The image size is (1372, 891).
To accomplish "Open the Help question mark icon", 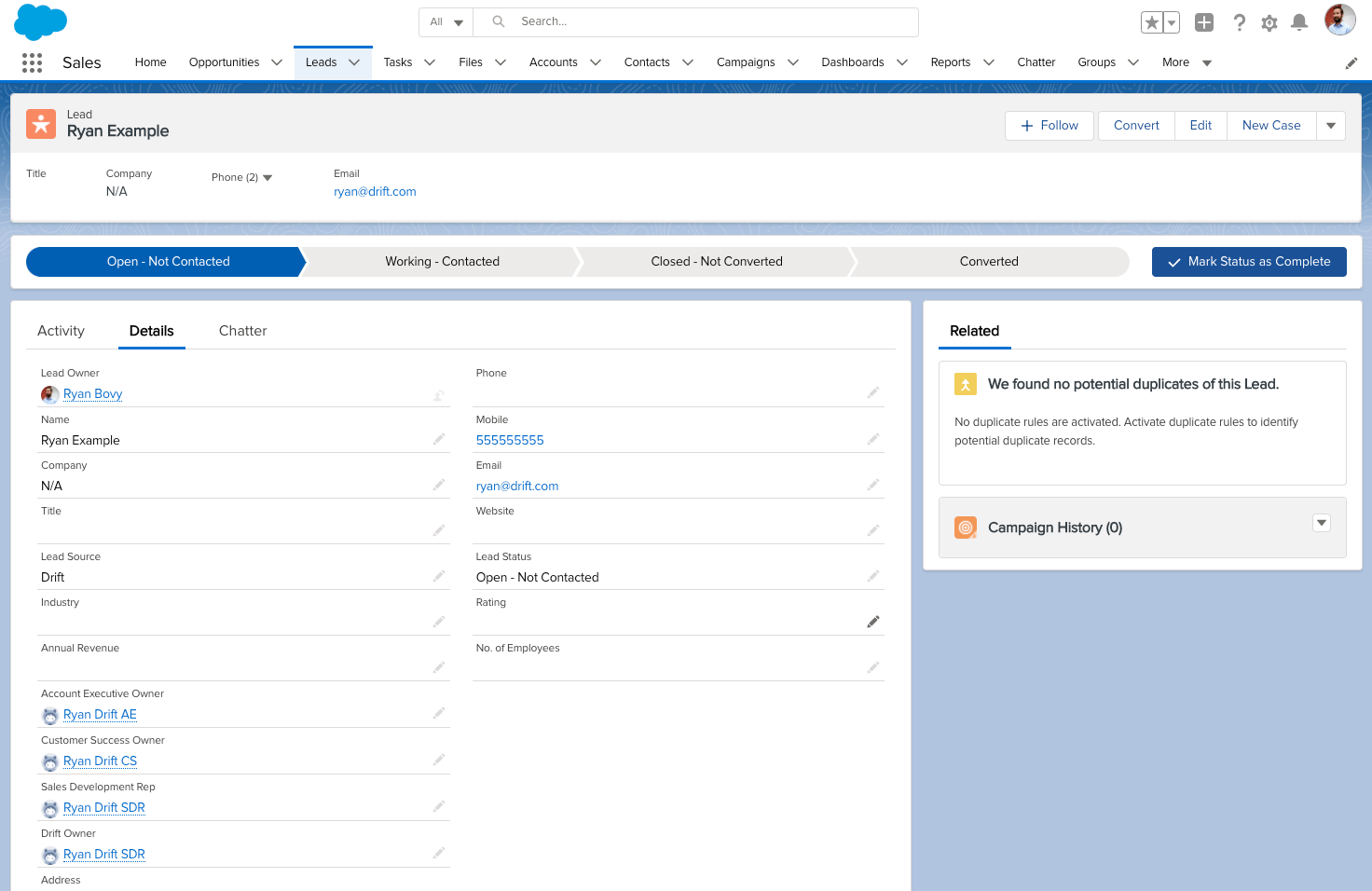I will [1239, 22].
